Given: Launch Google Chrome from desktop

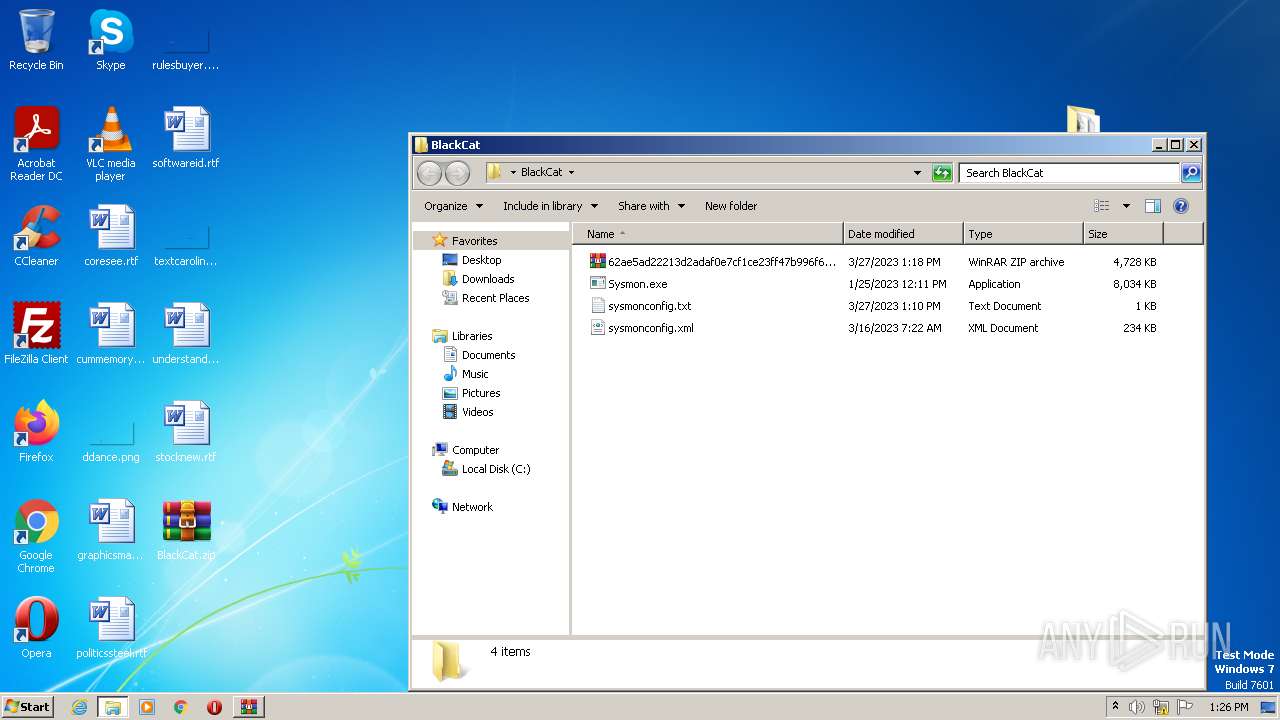Looking at the screenshot, I should 36,536.
